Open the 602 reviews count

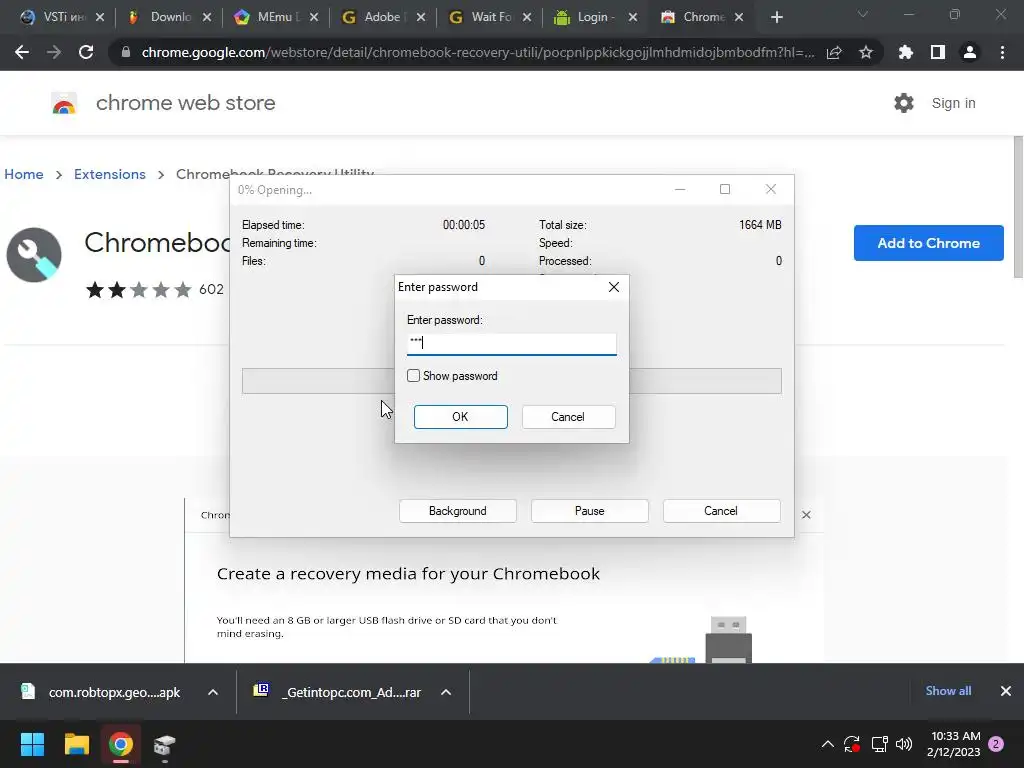pos(211,289)
